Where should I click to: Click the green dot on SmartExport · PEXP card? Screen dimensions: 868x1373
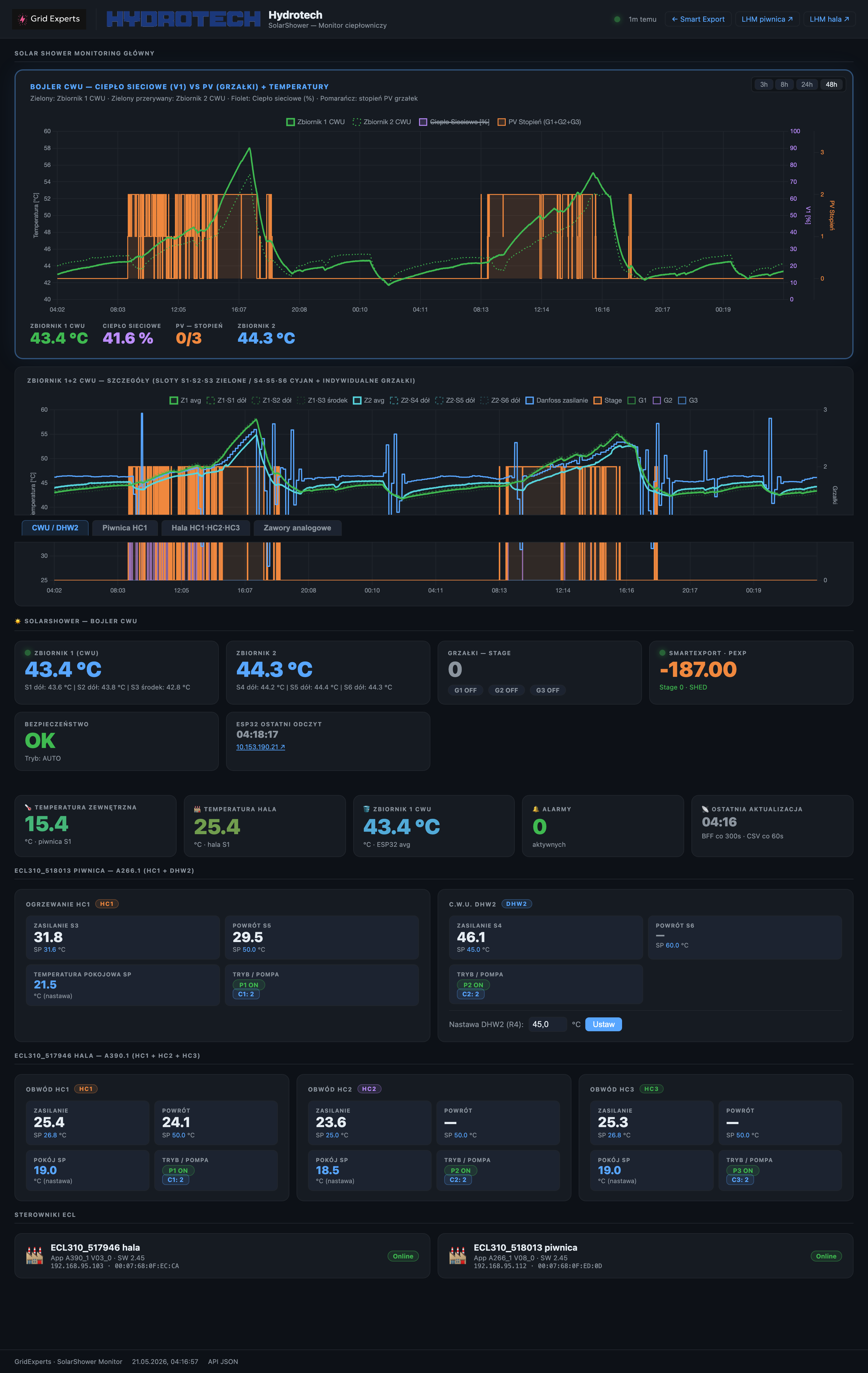[x=663, y=653]
